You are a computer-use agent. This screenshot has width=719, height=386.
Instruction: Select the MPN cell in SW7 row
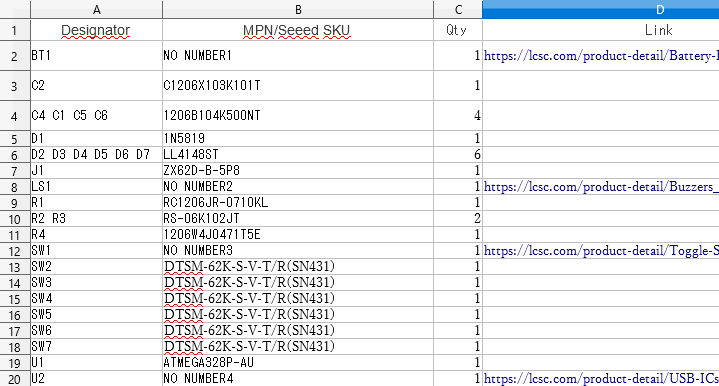[298, 347]
